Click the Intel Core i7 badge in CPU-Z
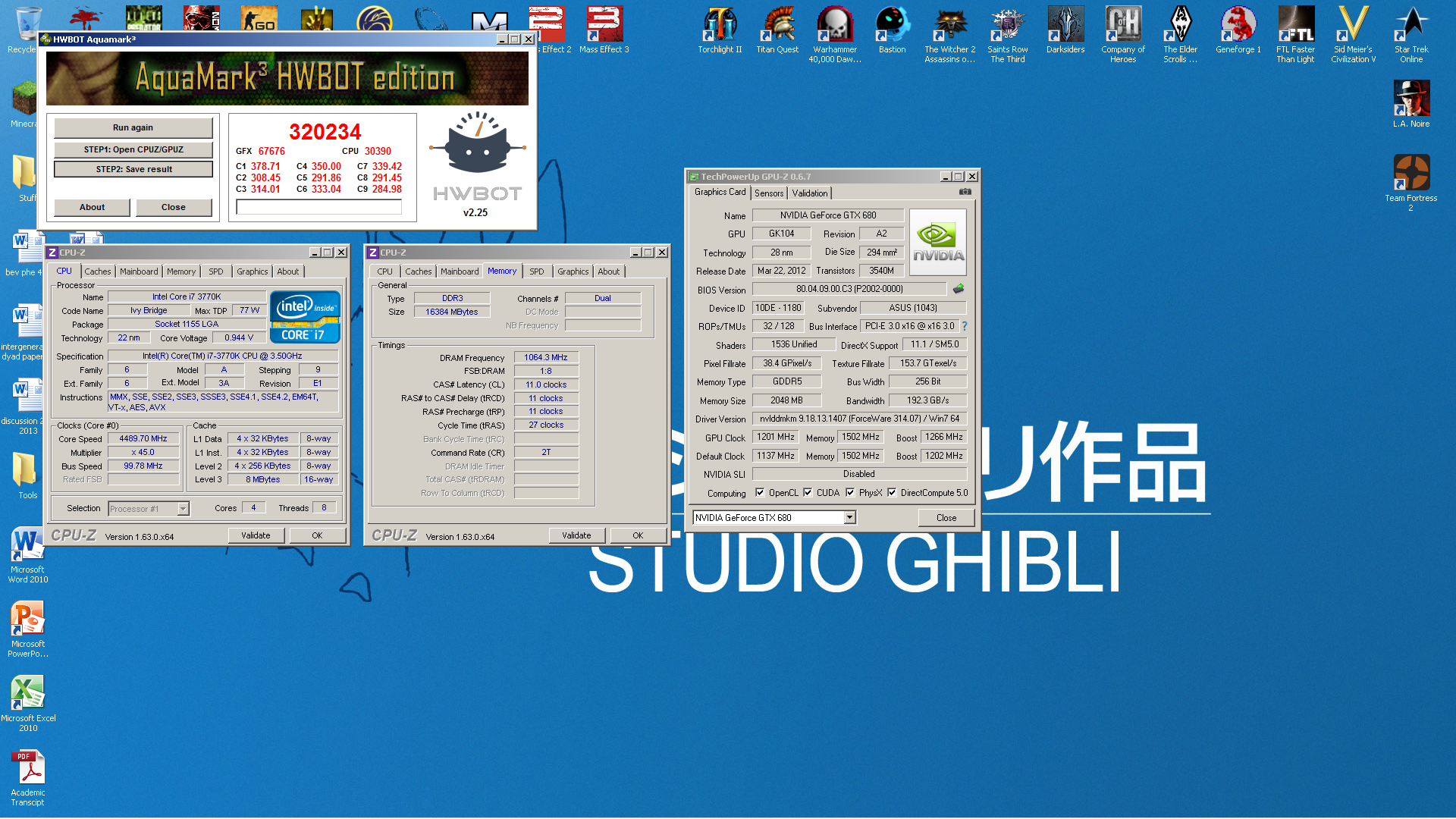Viewport: 1456px width, 819px height. [x=305, y=317]
